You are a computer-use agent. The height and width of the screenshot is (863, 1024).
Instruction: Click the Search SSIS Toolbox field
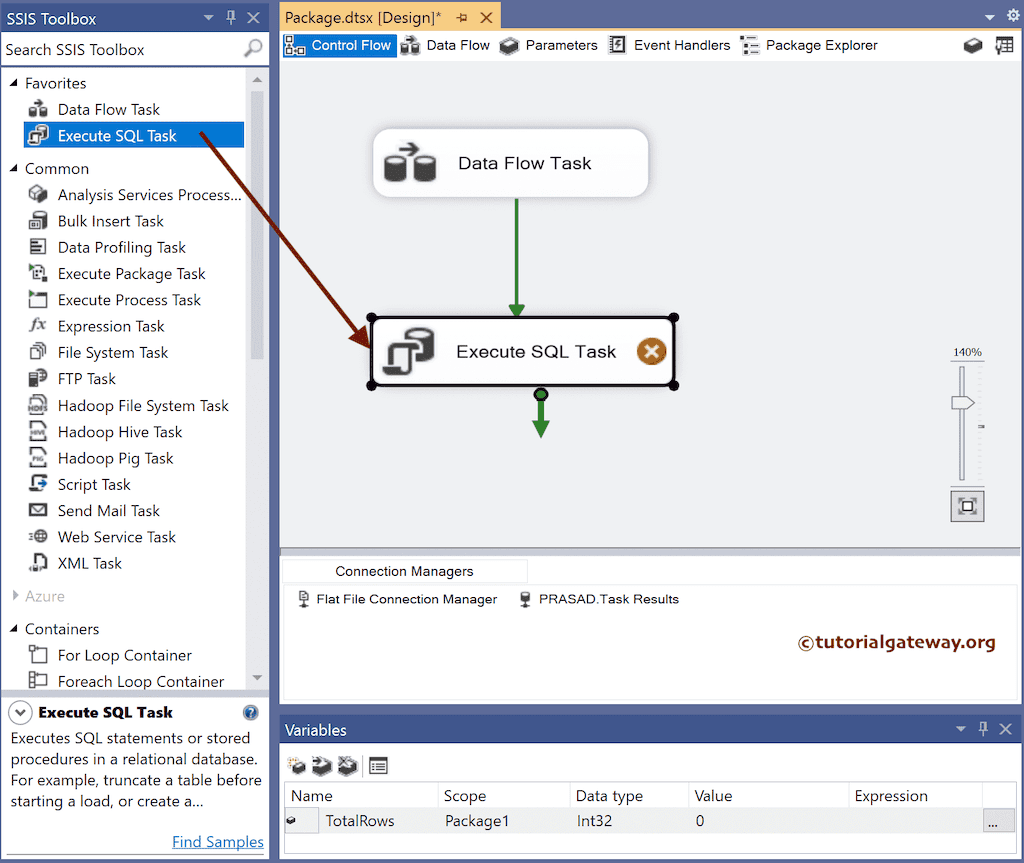pos(120,49)
